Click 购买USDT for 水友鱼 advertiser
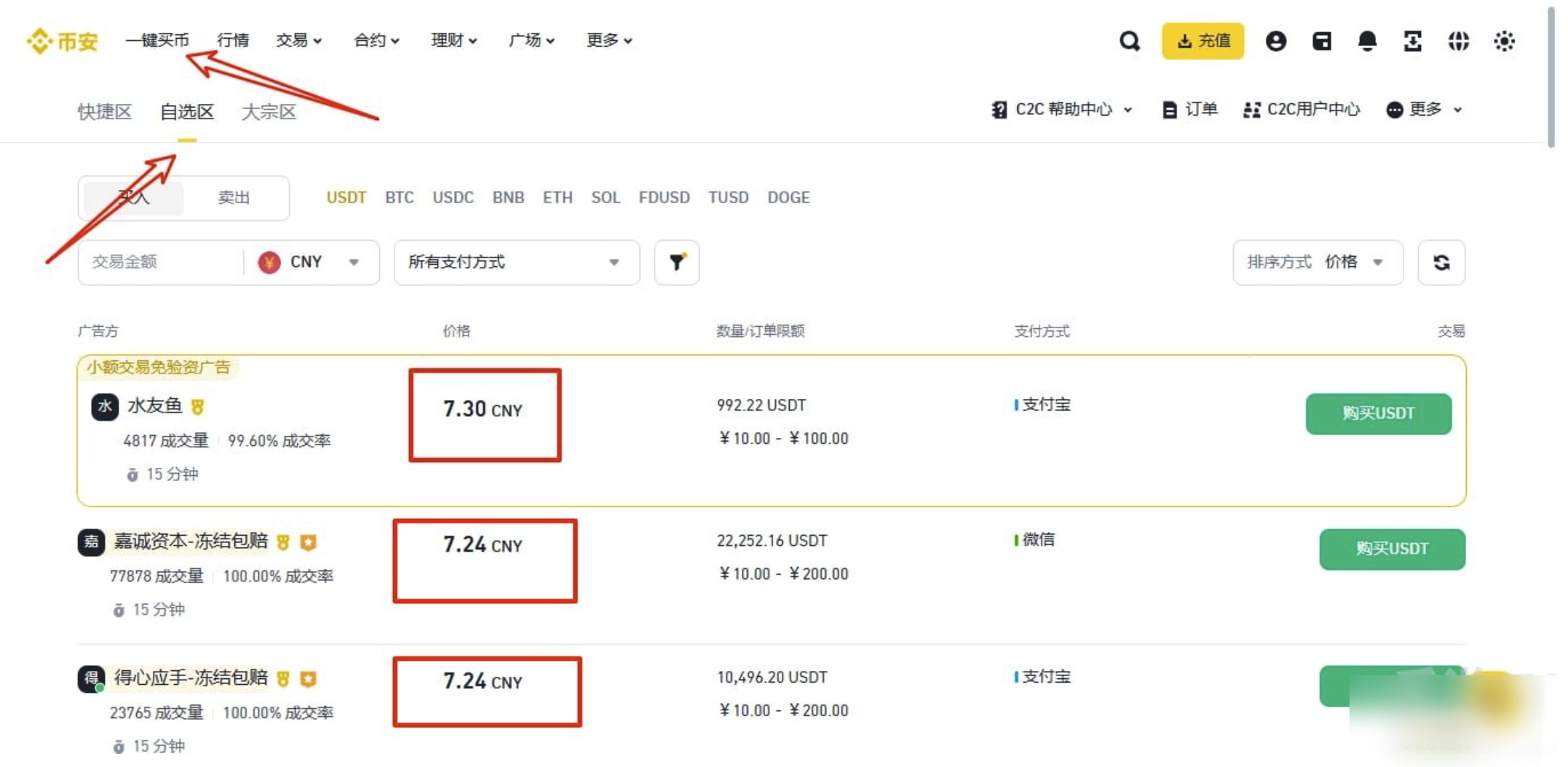 [1377, 413]
